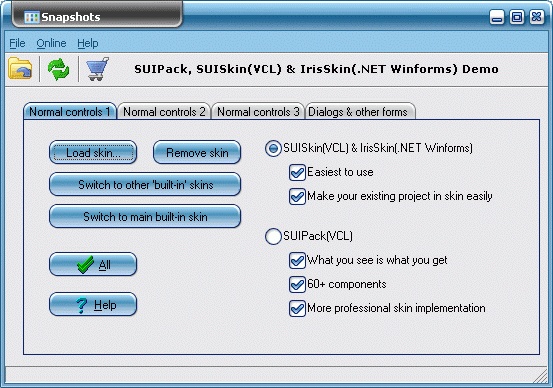Click the Snapshots title bar app icon
This screenshot has height=388, width=553.
point(31,17)
